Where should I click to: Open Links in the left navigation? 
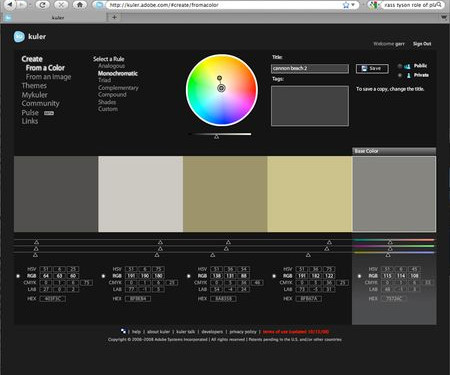pyautogui.click(x=30, y=121)
